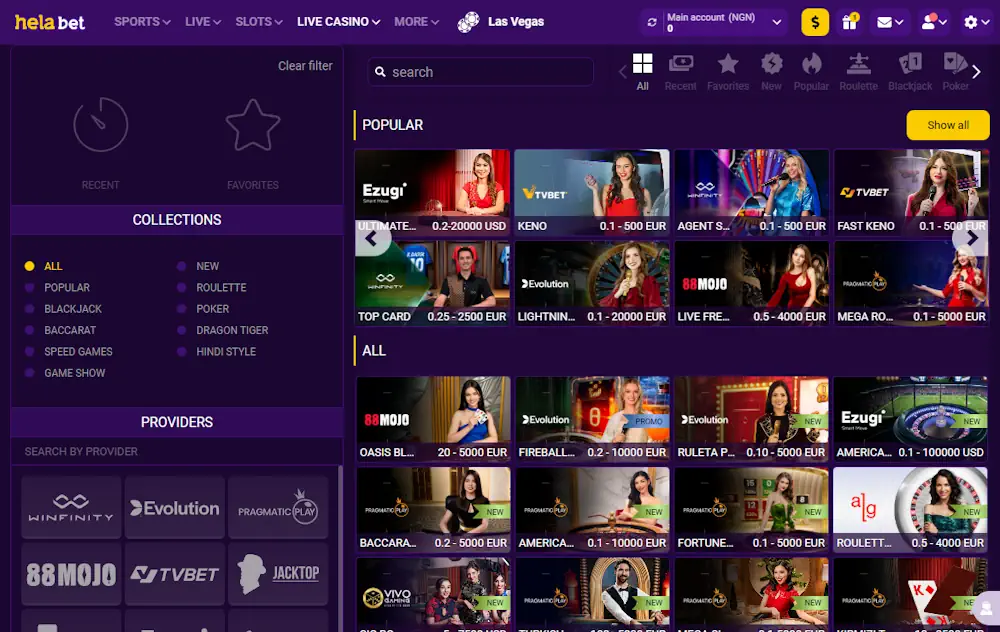Open the Recent games category

pos(681,68)
